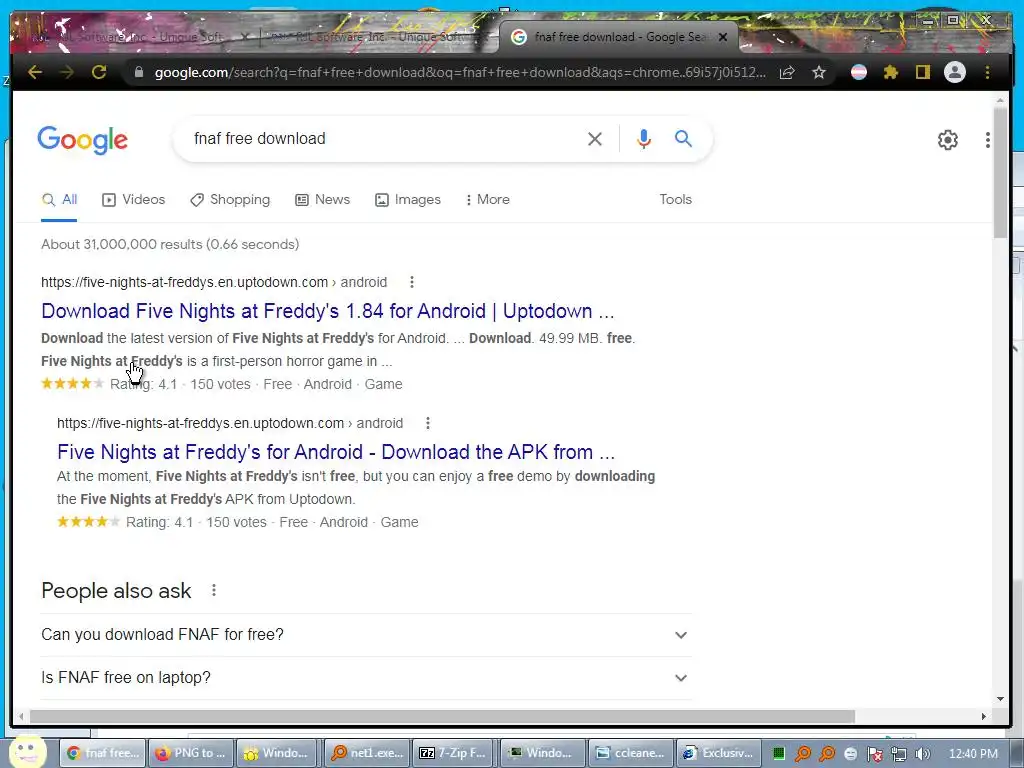The width and height of the screenshot is (1024, 768).
Task: Open 'Five Nights at Freddy's for Android' result
Action: coord(336,452)
